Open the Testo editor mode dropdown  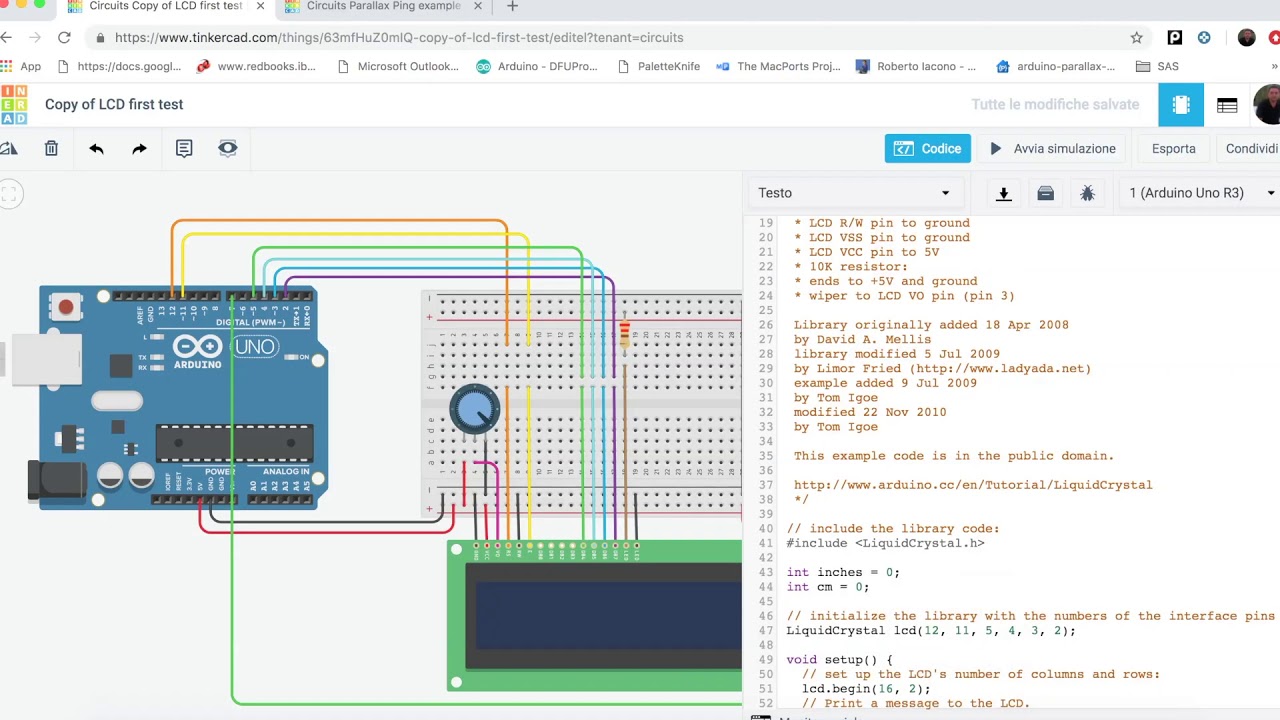pos(855,193)
